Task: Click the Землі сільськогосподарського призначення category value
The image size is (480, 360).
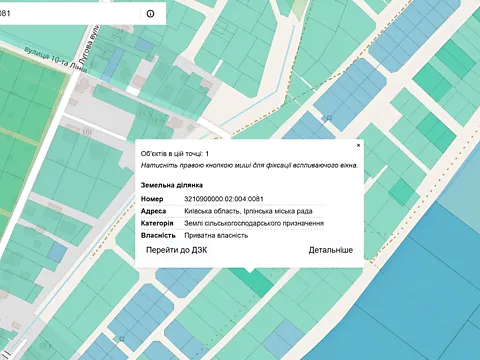Action: pyautogui.click(x=254, y=223)
